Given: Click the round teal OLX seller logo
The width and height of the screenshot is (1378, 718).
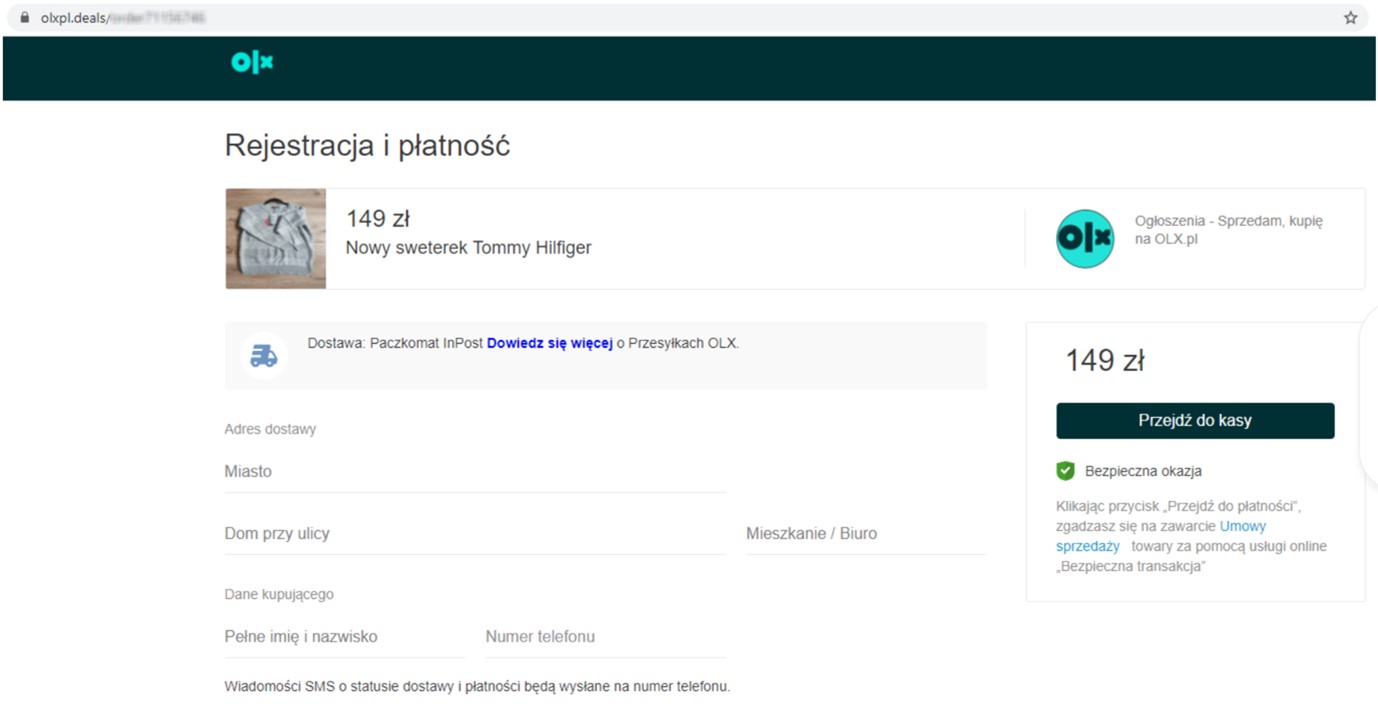Looking at the screenshot, I should point(1085,239).
